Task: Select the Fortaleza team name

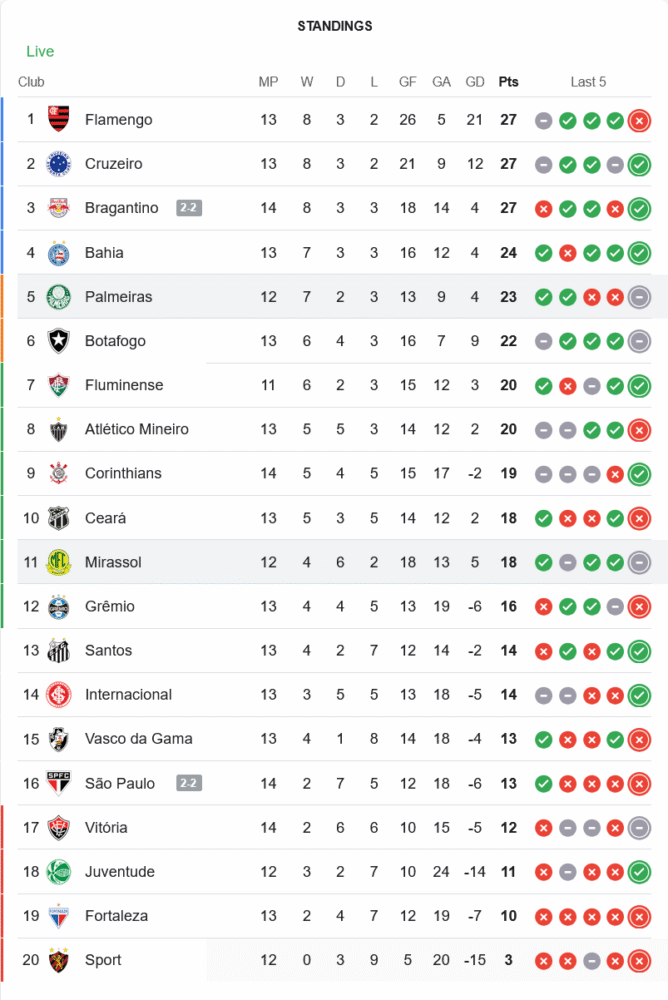Action: point(116,916)
